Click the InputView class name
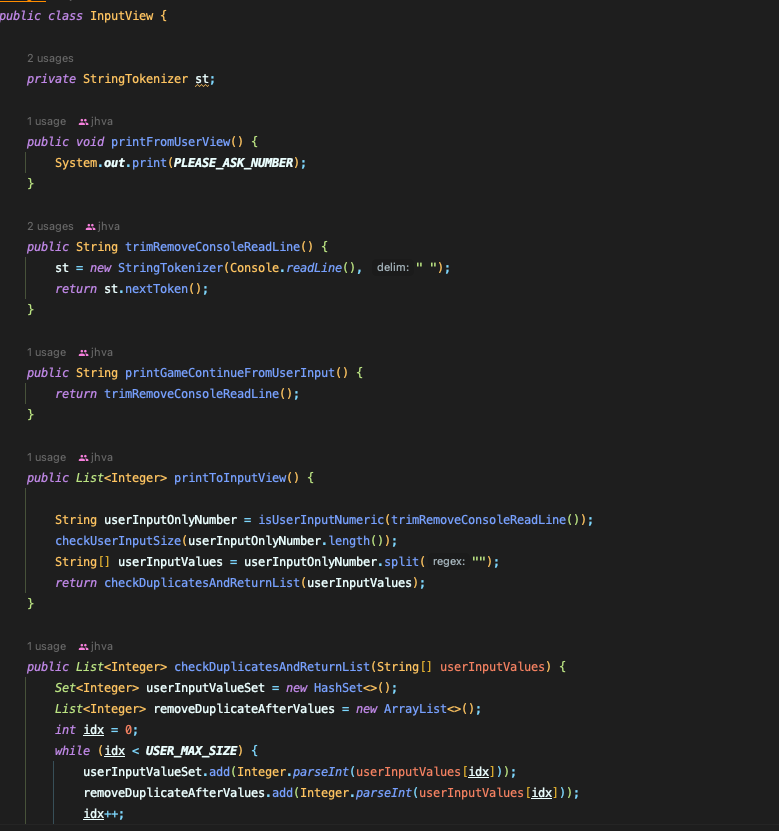Screen dimensions: 779x831 click(x=121, y=16)
